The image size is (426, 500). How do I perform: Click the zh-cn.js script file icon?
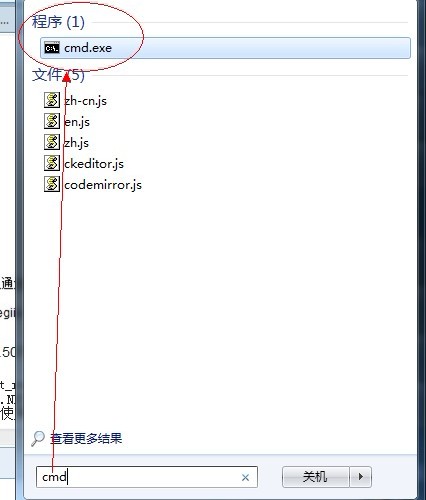[52, 100]
